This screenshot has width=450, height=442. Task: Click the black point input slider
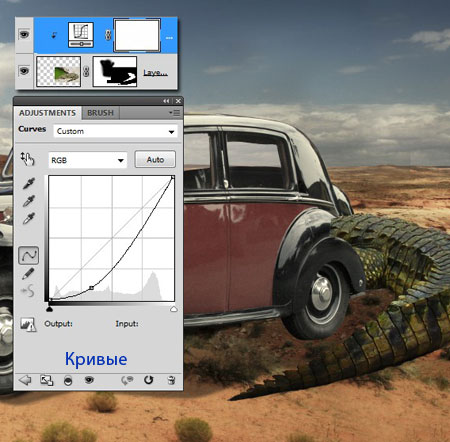coord(49,309)
